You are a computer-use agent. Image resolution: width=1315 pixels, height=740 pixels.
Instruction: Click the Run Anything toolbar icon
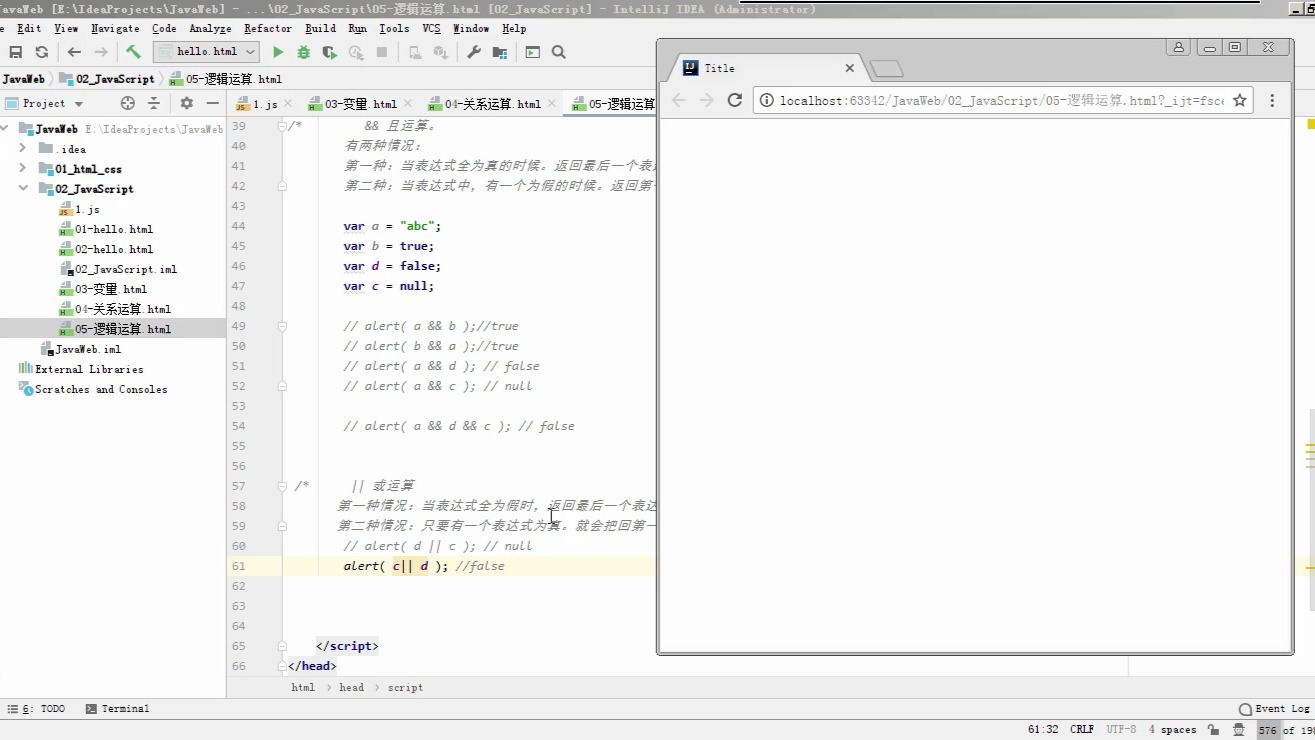coord(532,52)
